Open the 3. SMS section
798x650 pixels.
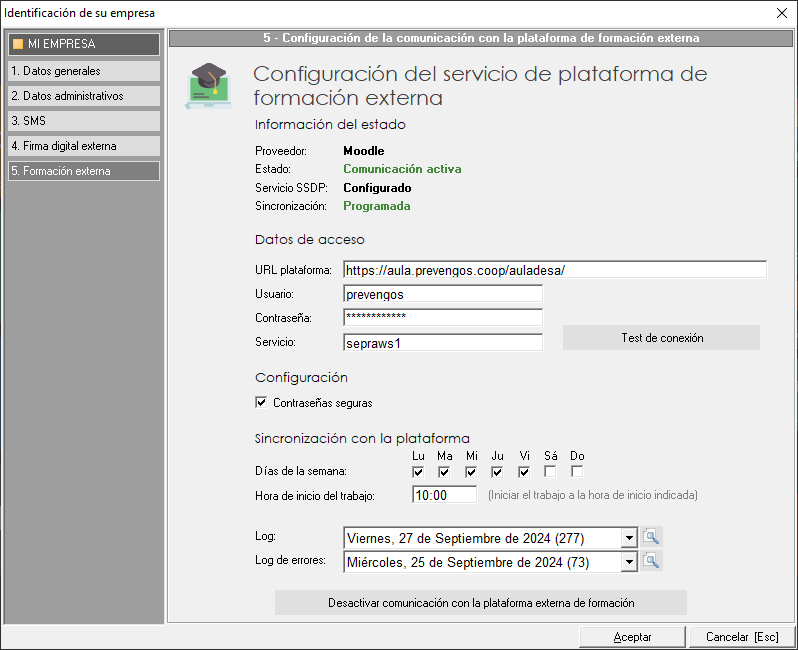point(82,121)
